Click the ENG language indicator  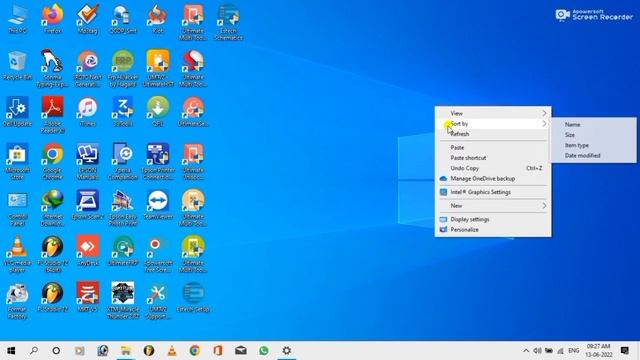(573, 351)
